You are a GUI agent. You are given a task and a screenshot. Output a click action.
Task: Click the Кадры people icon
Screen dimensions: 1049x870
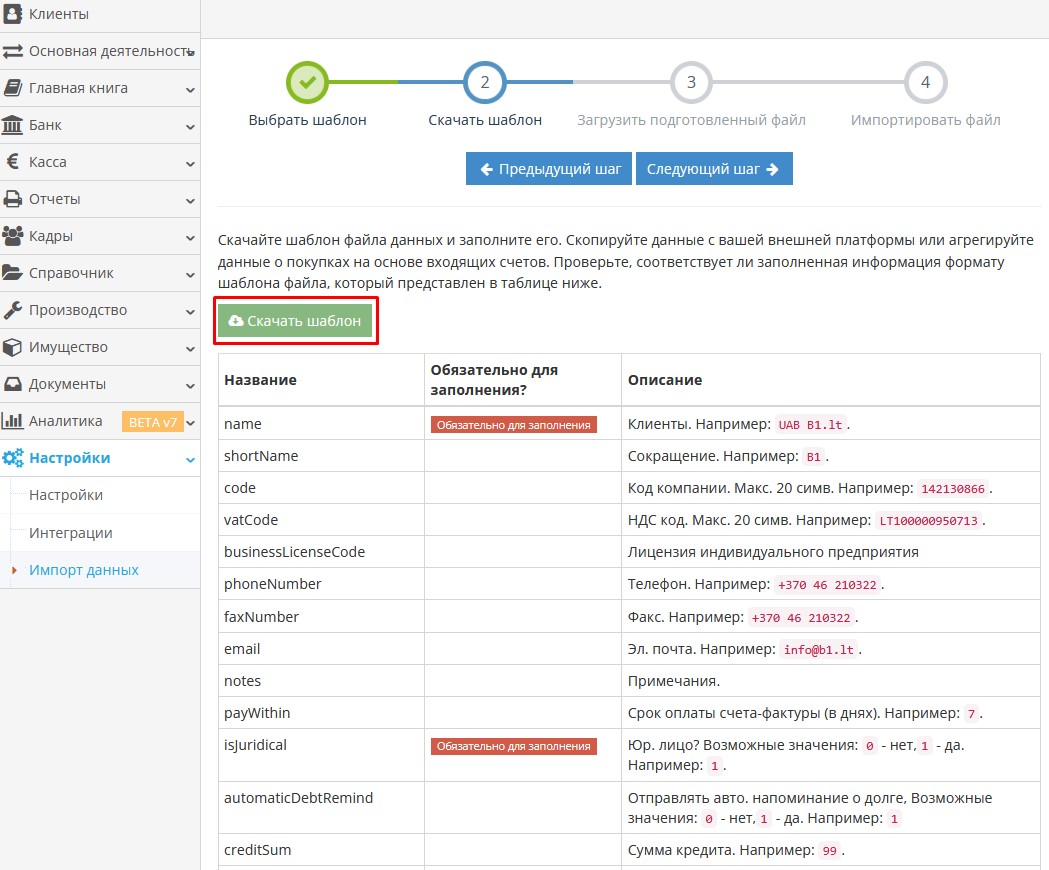click(x=13, y=236)
